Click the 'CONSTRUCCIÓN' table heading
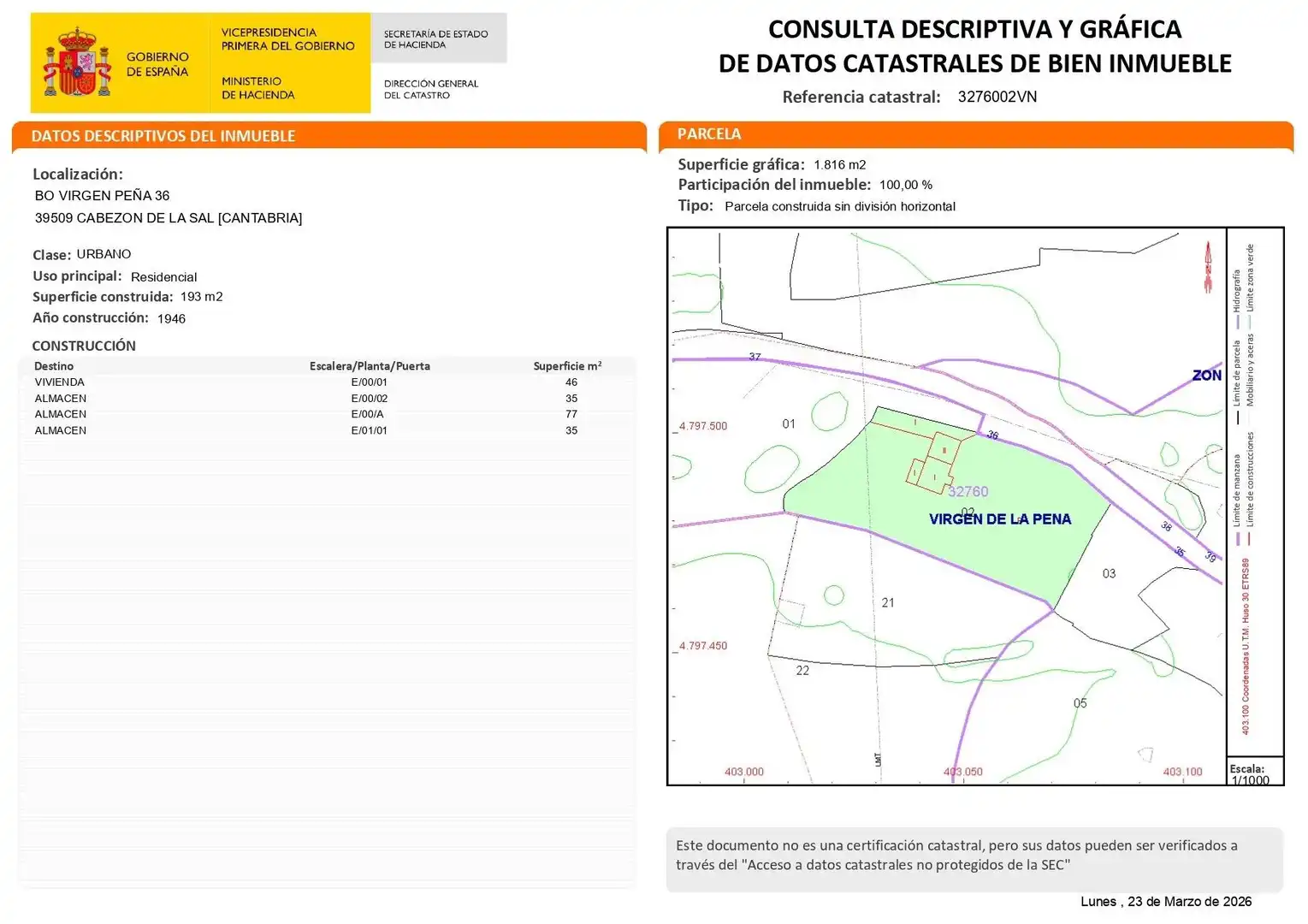The image size is (1308, 924). [x=84, y=346]
